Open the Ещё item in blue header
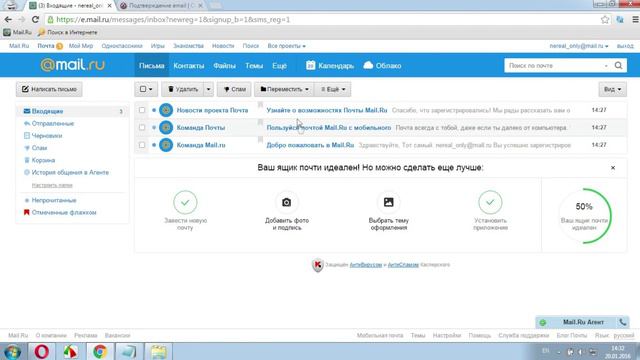The width and height of the screenshot is (640, 360). (x=279, y=65)
